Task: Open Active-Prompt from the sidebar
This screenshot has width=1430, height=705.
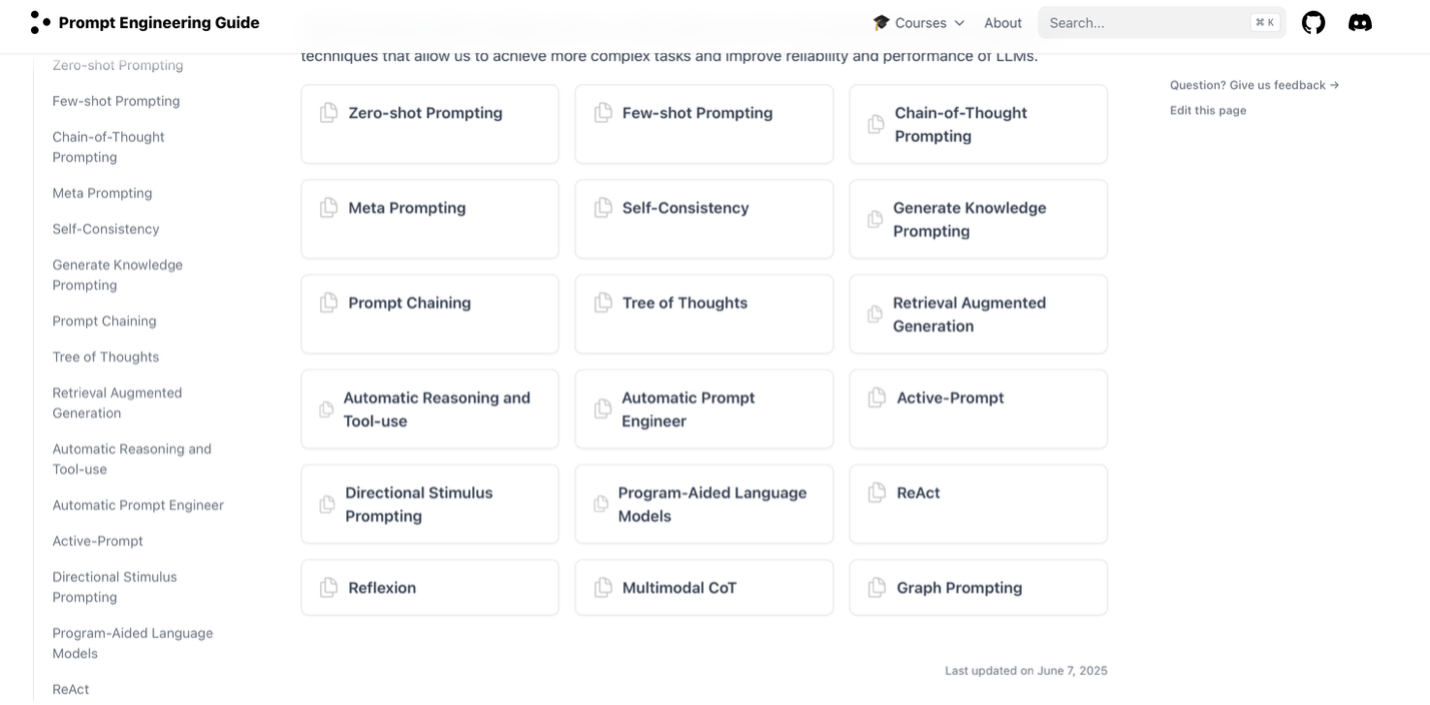Action: 98,540
